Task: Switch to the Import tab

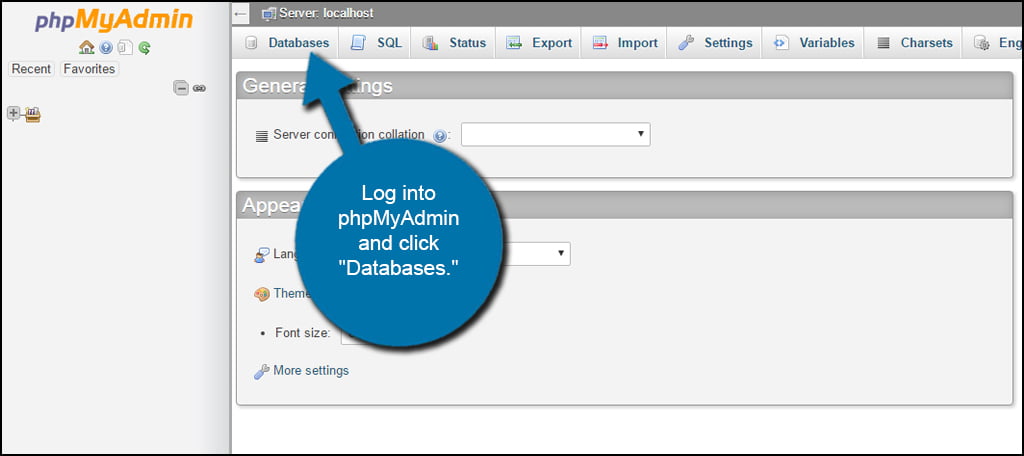Action: [625, 43]
